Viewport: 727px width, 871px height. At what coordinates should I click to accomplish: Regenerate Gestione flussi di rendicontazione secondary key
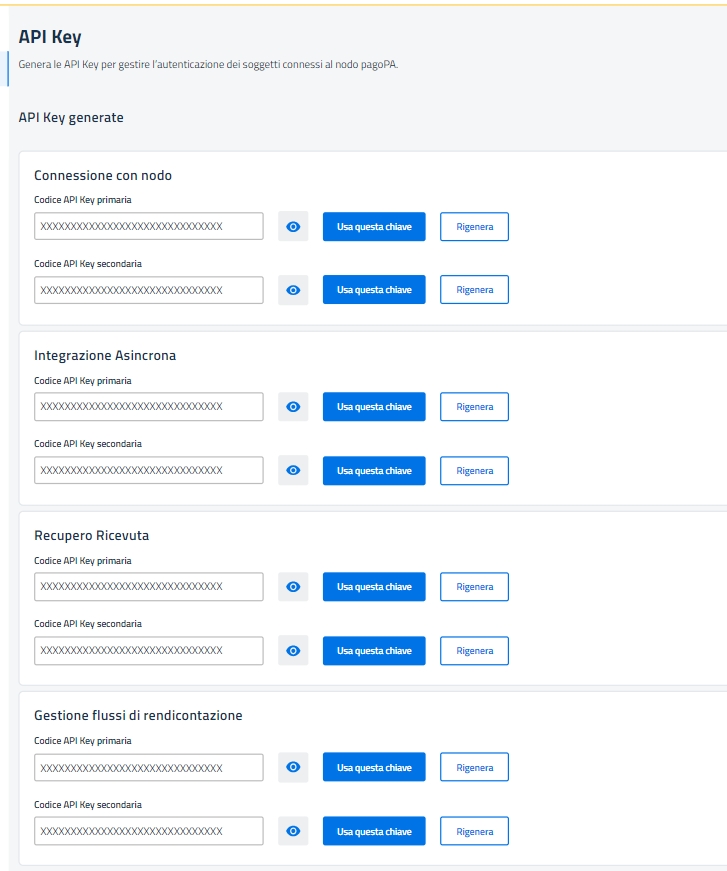pos(474,831)
